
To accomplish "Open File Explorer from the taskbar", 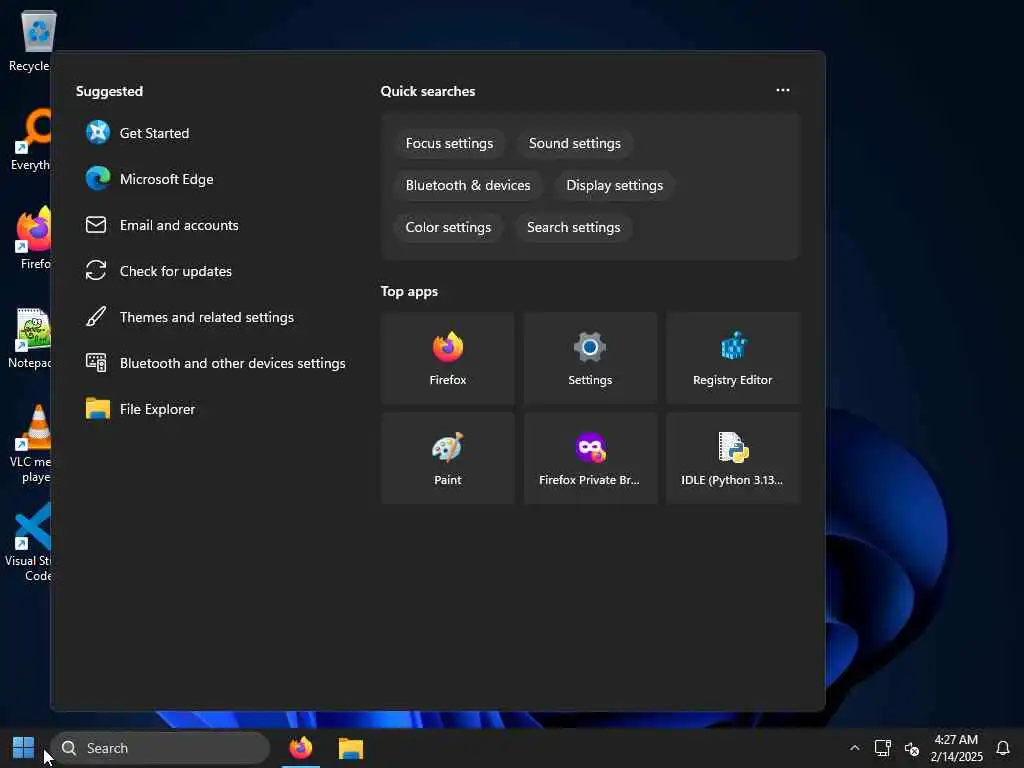I will tap(351, 748).
